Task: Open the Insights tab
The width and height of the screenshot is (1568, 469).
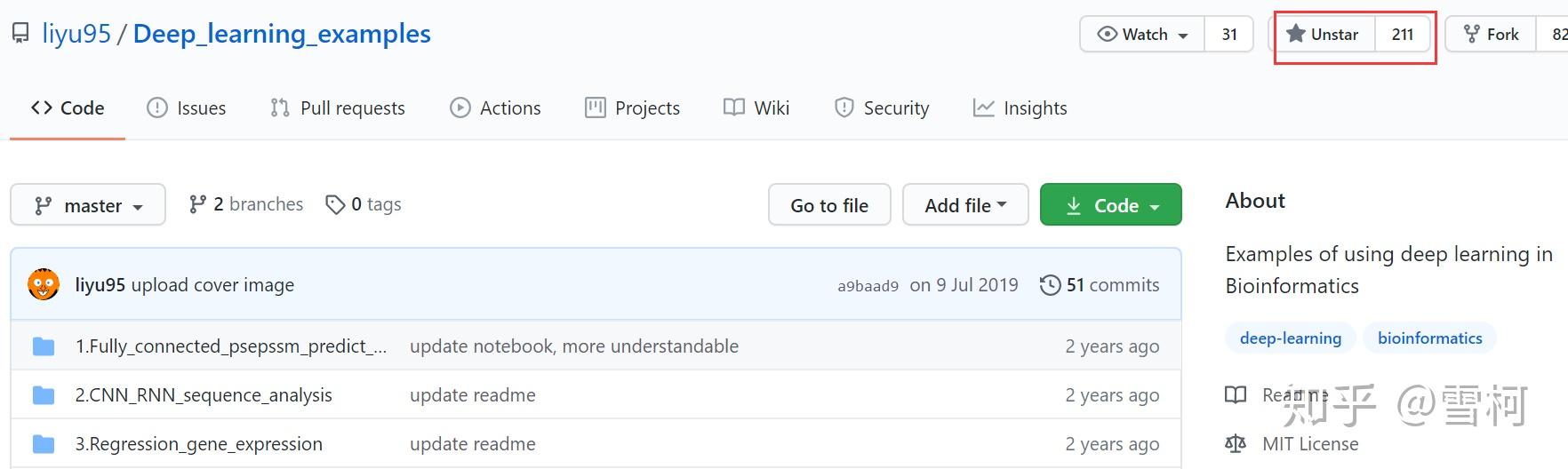Action: click(1020, 108)
